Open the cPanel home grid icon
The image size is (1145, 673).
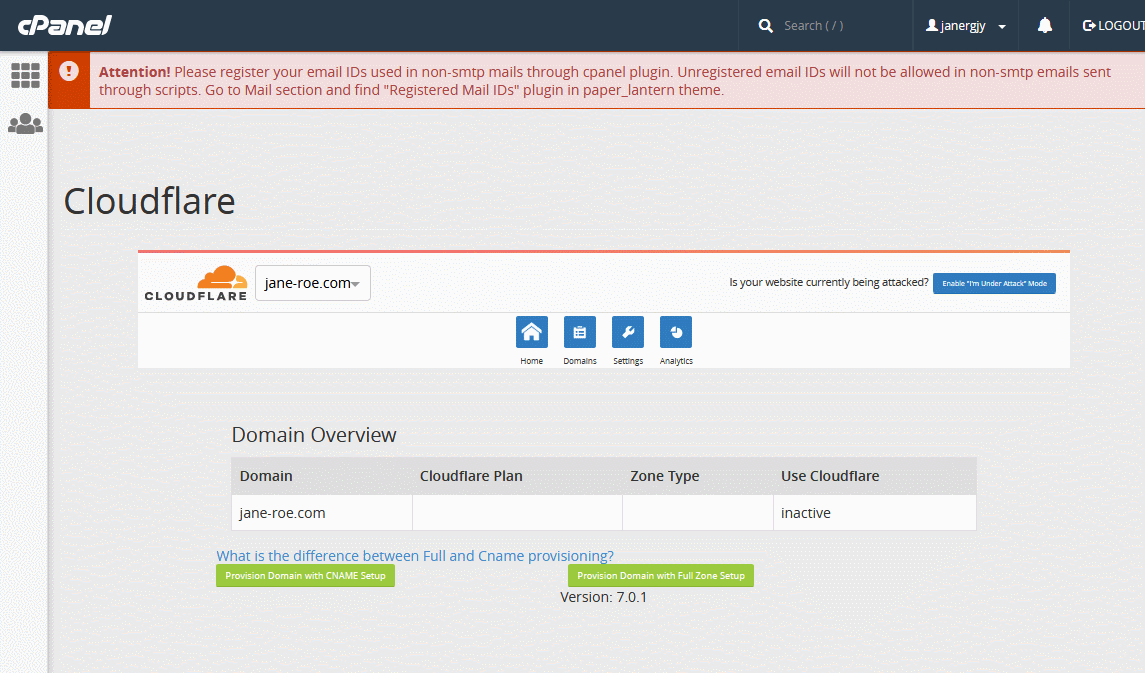coord(26,75)
